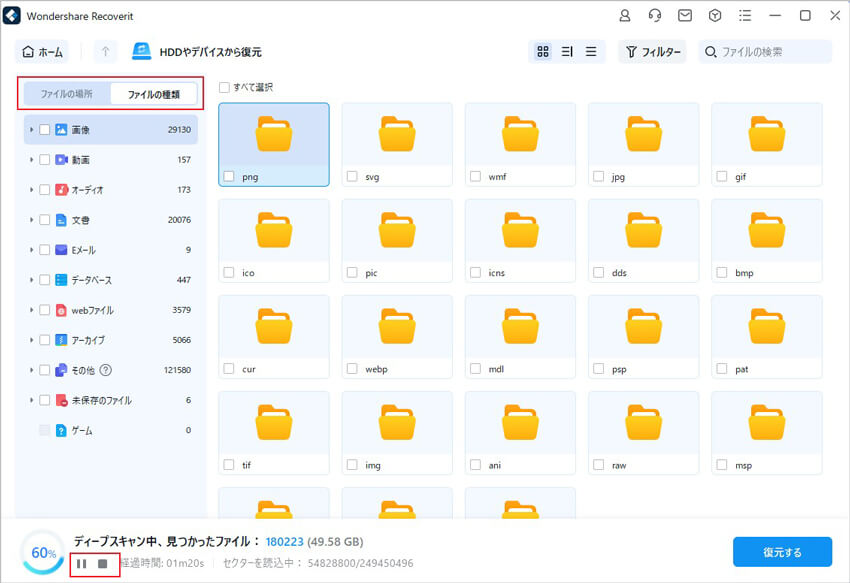
Task: Expand the アーカイブ tree node
Action: [x=31, y=340]
